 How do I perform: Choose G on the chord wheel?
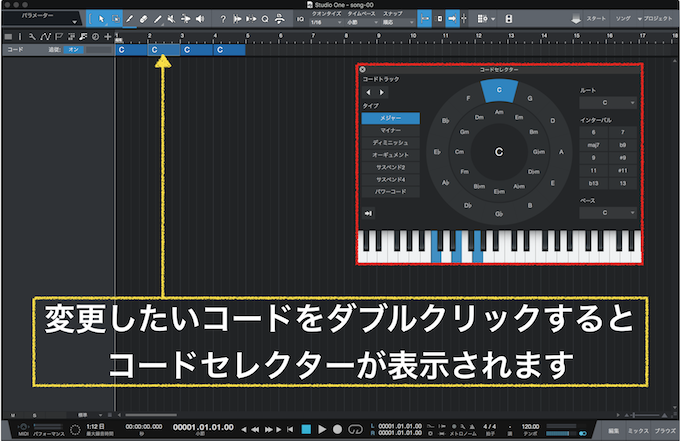coord(530,98)
